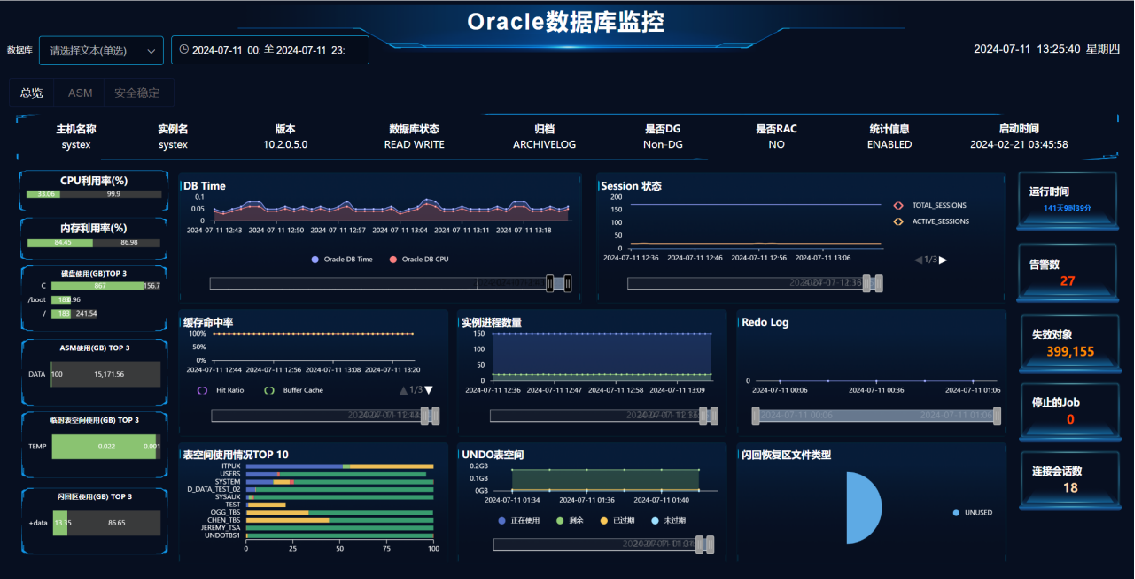
Task: Click the 内存利用率(%) progress bar
Action: pos(93,242)
